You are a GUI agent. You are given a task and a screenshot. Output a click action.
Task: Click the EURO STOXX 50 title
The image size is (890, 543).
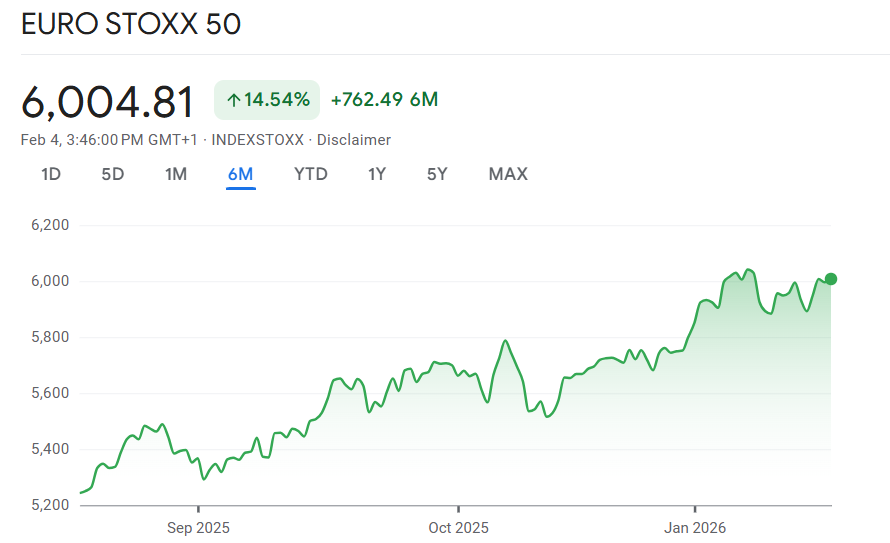[131, 25]
